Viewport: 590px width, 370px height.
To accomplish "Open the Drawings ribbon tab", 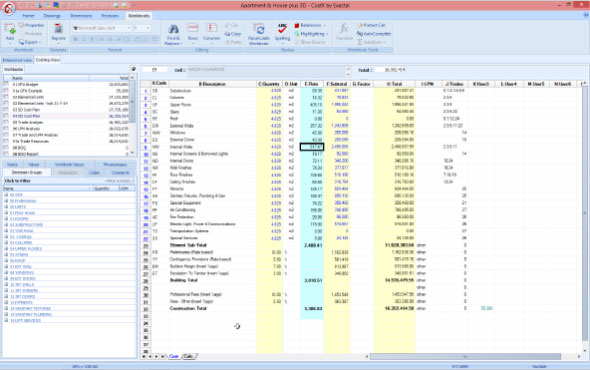I will [52, 16].
